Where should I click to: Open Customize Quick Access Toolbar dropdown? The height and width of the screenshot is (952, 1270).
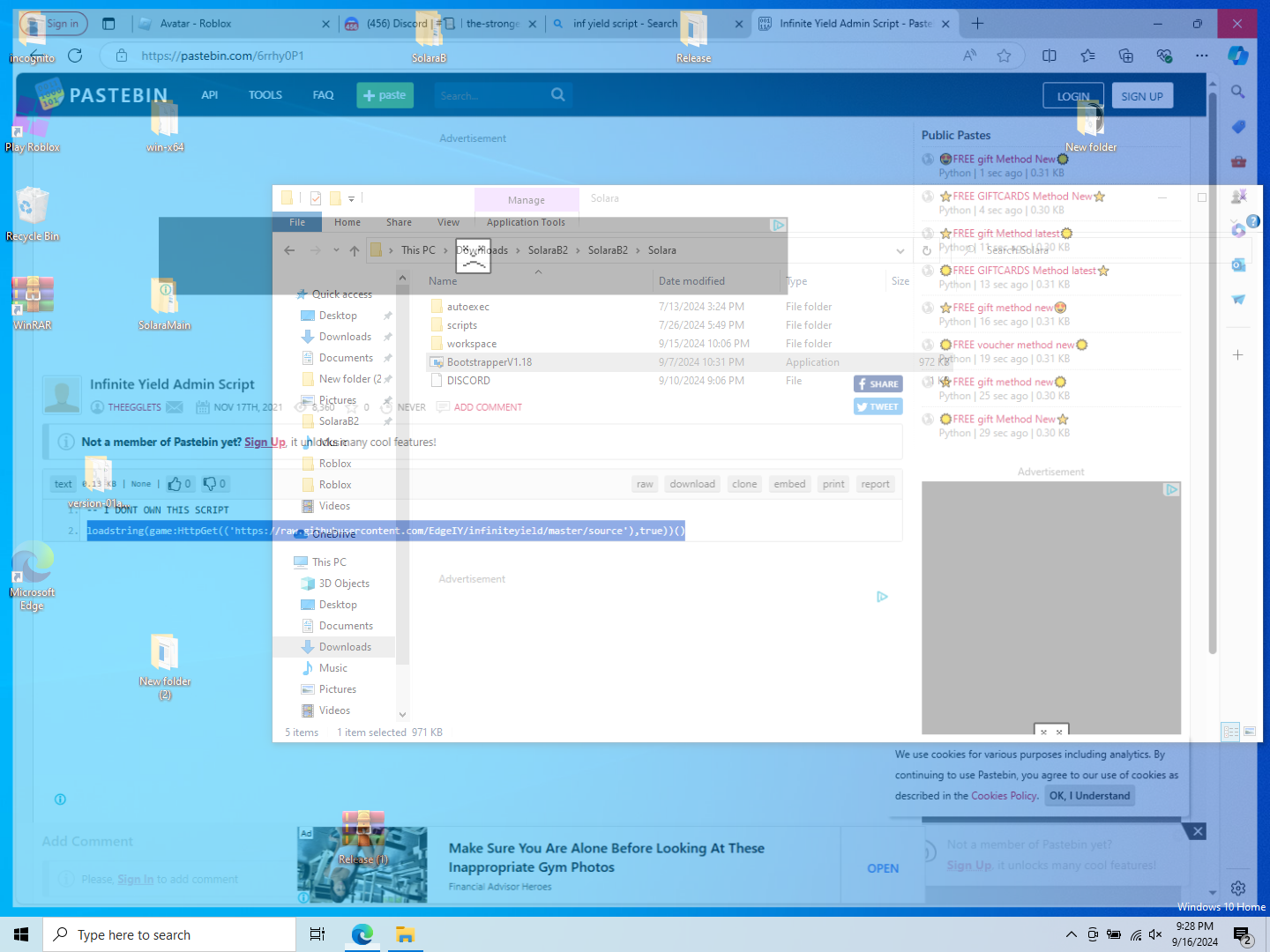(x=351, y=198)
